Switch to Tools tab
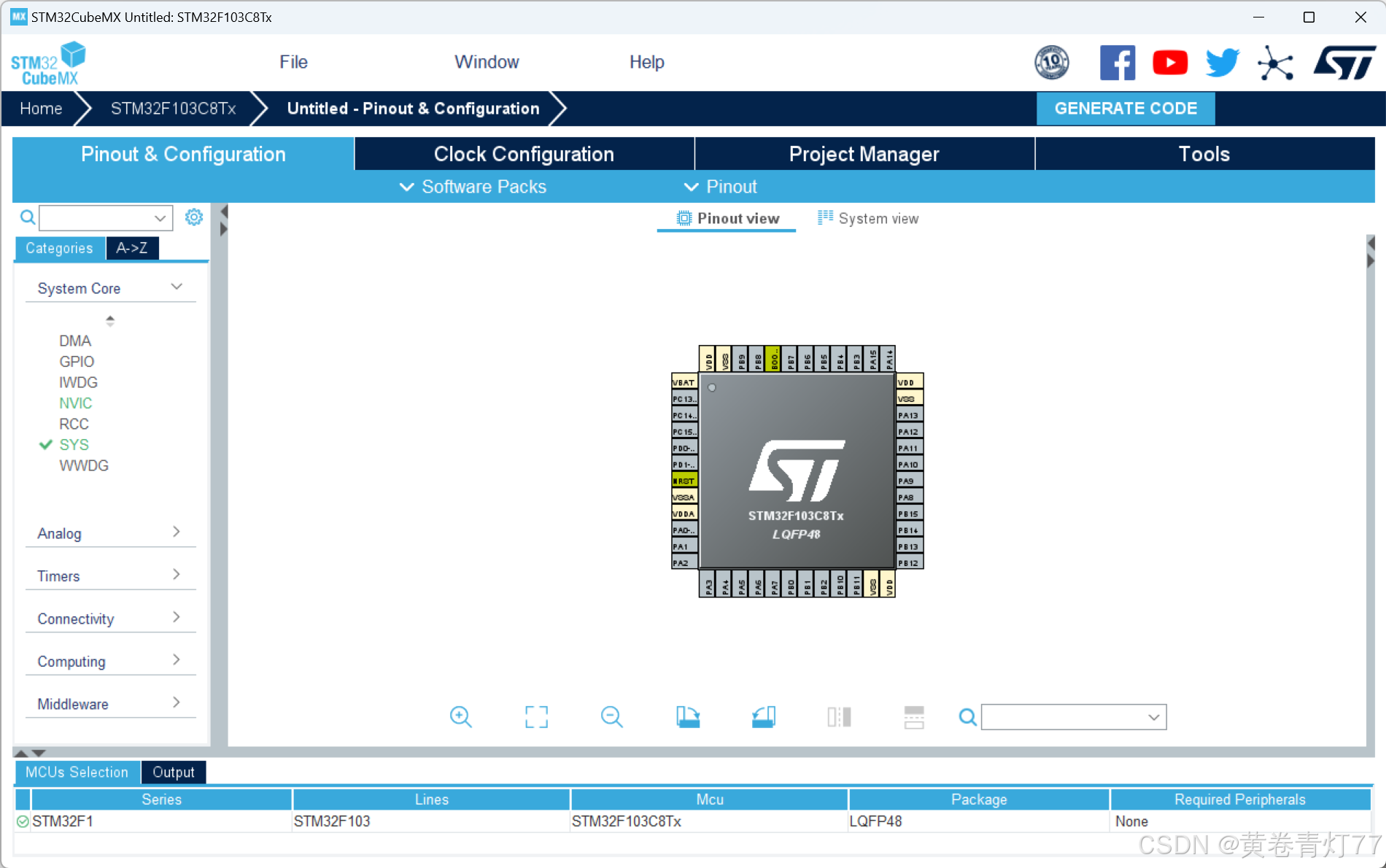Viewport: 1386px width, 868px height. 1204,154
